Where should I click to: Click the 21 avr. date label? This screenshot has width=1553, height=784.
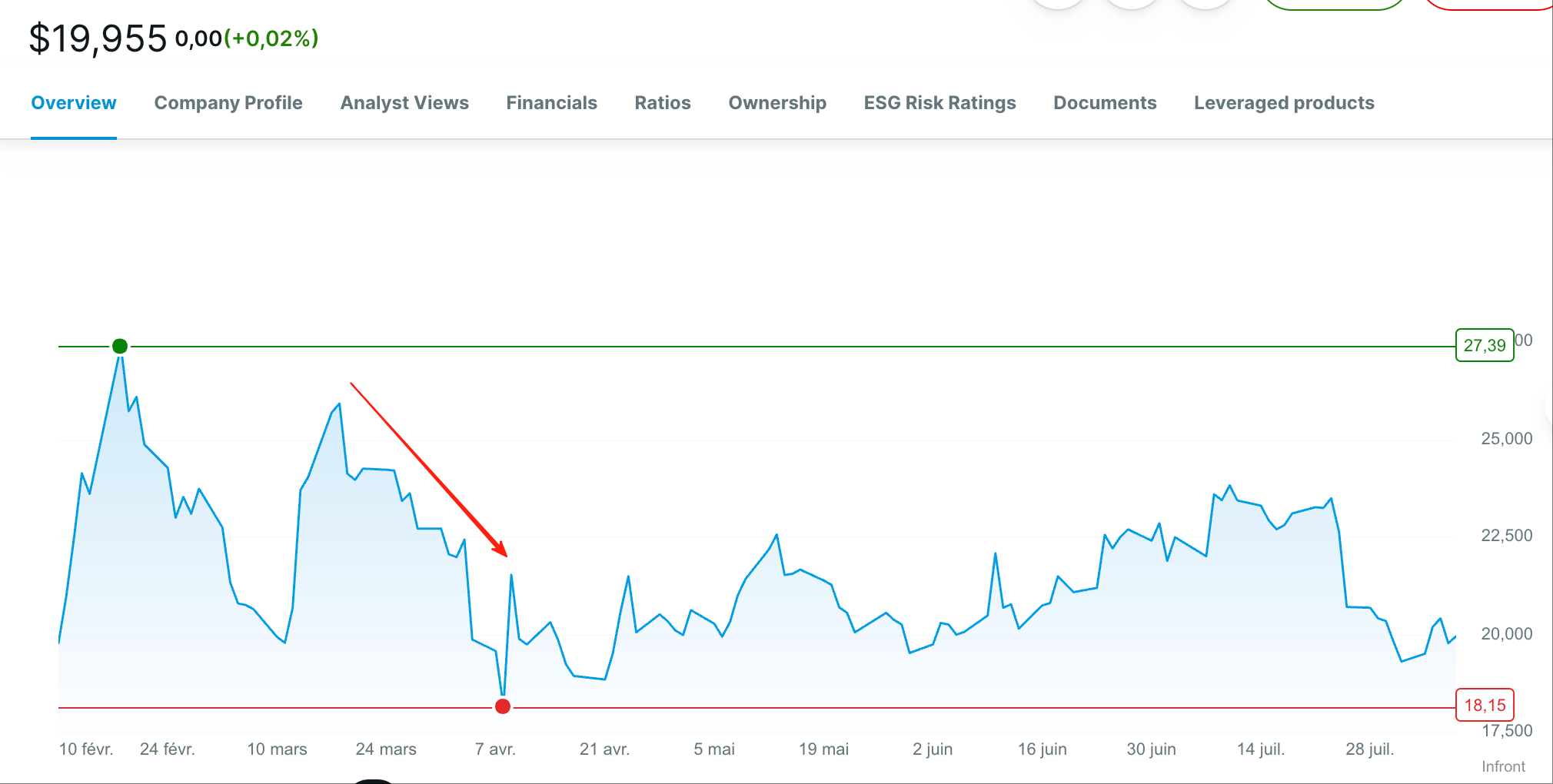[604, 749]
